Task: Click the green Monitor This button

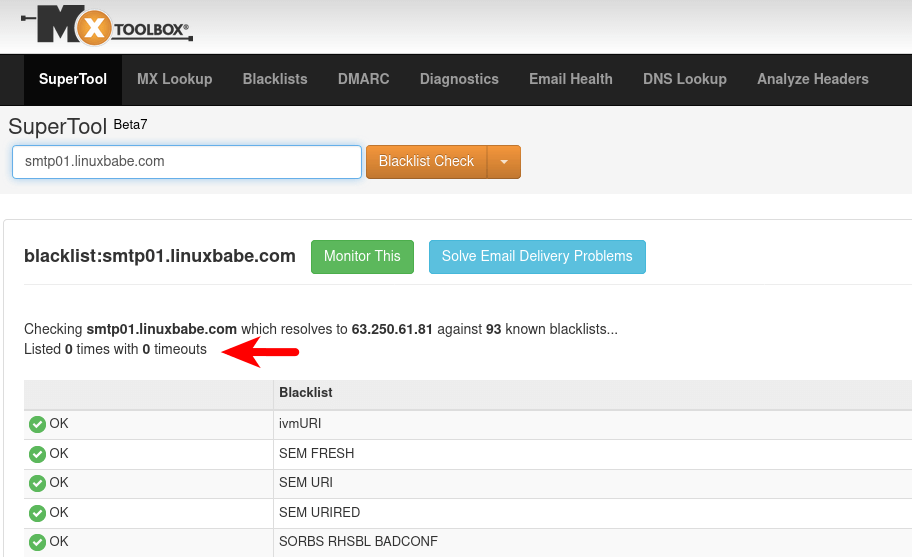Action: click(361, 256)
